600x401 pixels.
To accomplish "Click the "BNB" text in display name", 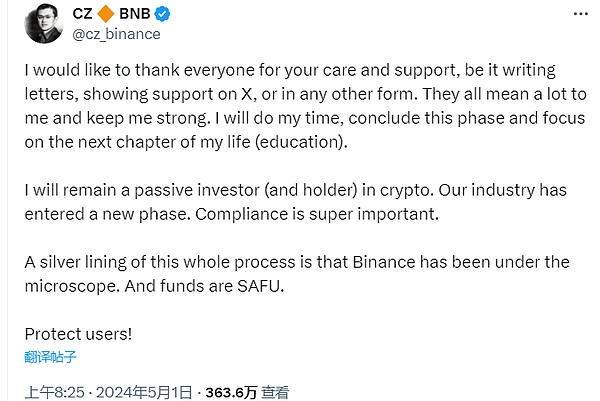I will (x=125, y=14).
